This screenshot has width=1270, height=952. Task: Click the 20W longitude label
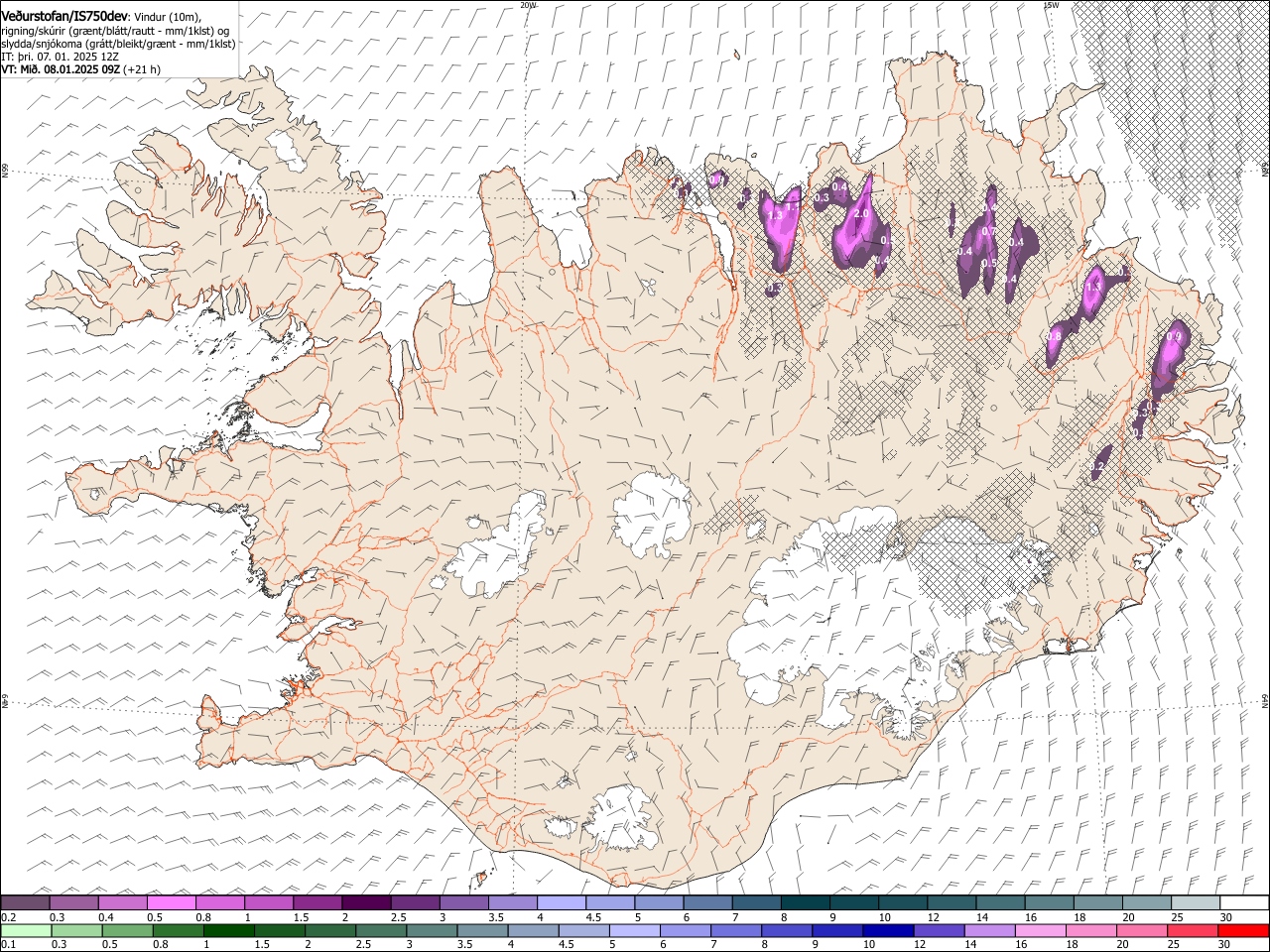528,5
